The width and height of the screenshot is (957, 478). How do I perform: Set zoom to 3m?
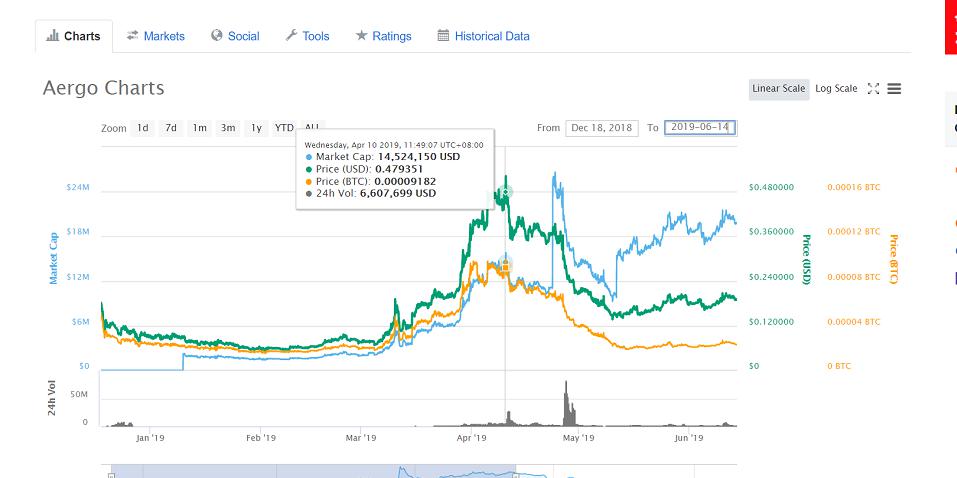228,128
